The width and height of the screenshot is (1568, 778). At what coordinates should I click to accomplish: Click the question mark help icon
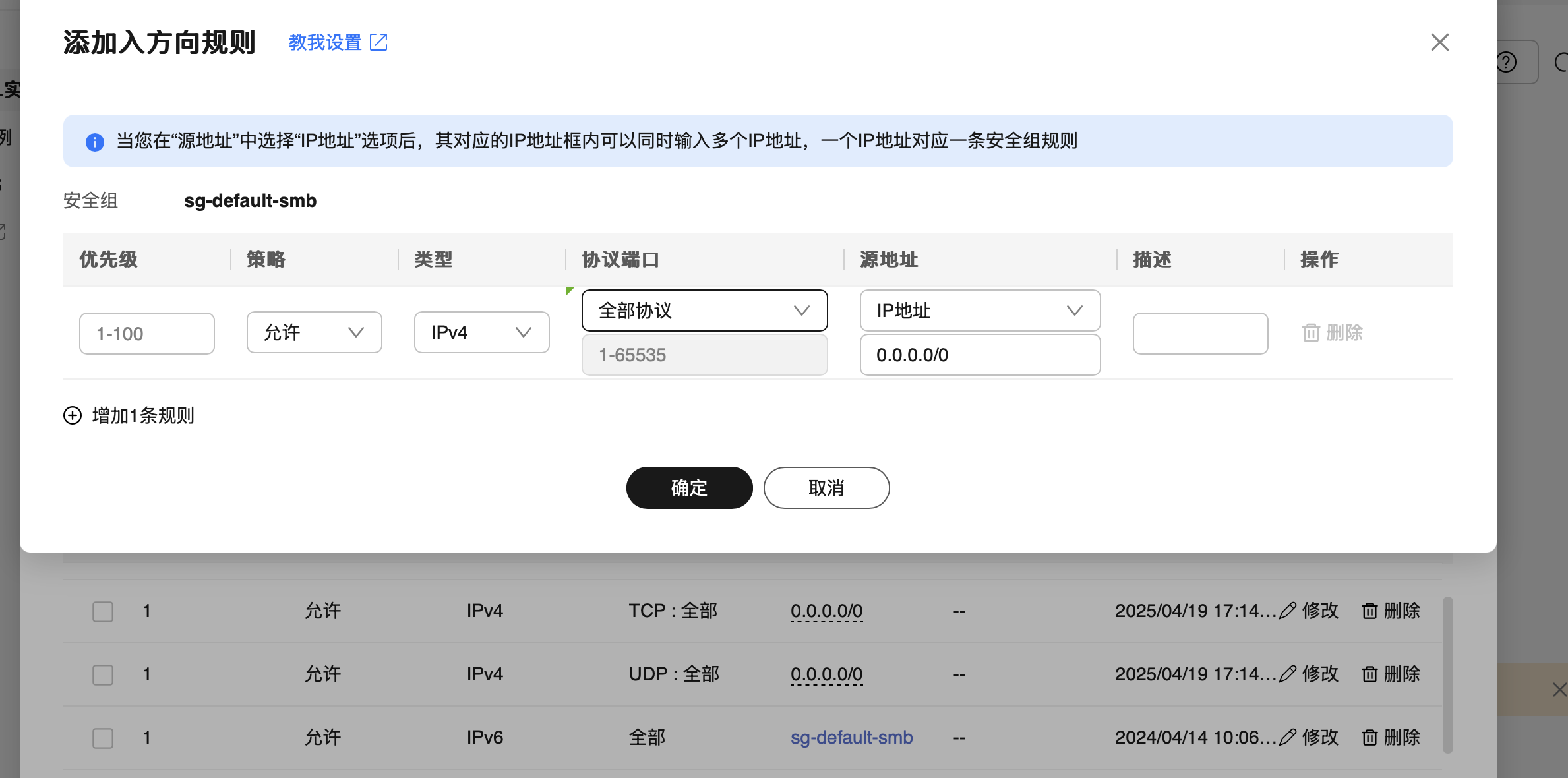(1507, 63)
